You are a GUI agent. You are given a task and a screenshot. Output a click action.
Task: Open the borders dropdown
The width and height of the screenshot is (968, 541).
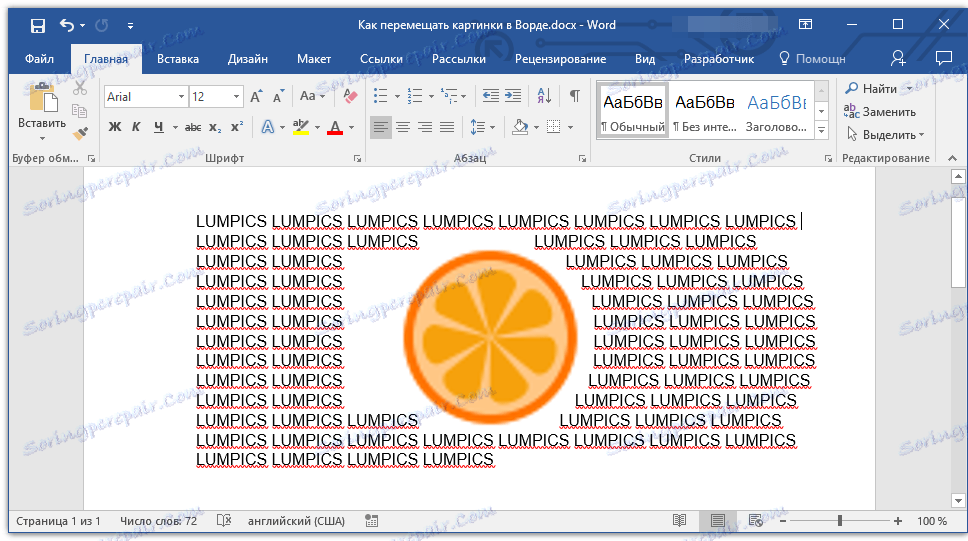[x=570, y=128]
